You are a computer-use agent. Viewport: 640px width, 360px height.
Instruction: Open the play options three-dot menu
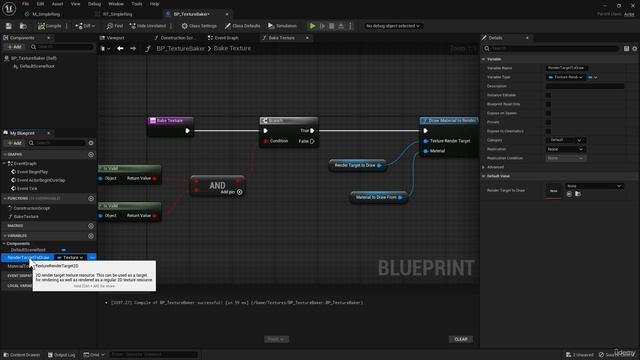coord(350,26)
